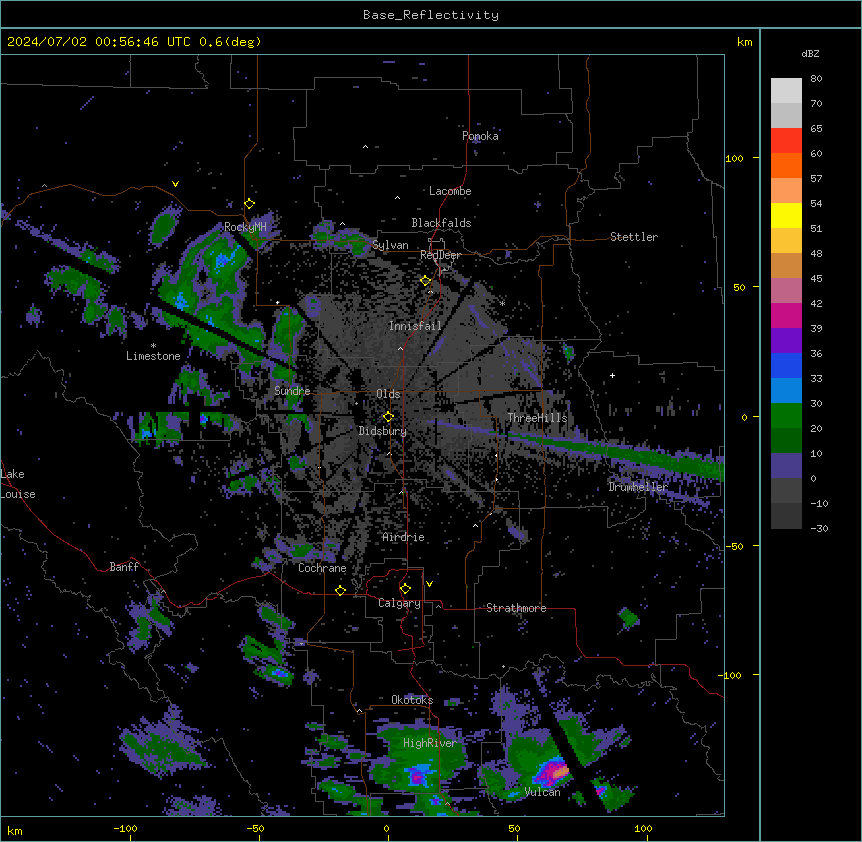The image size is (862, 842).
Task: Click the white plus marker south of Stettler
Action: coord(612,375)
